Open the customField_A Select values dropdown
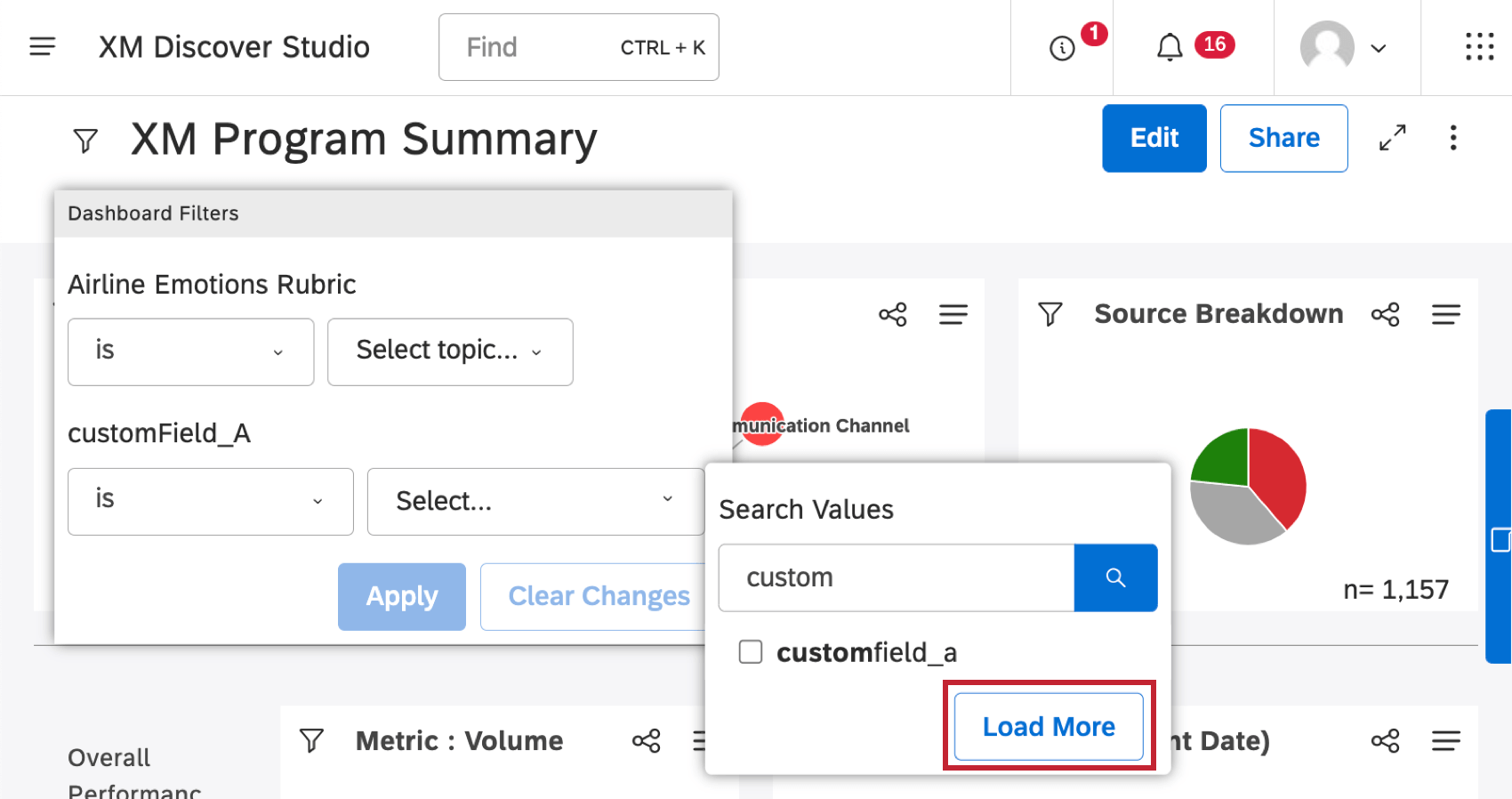The image size is (1512, 799). point(535,501)
